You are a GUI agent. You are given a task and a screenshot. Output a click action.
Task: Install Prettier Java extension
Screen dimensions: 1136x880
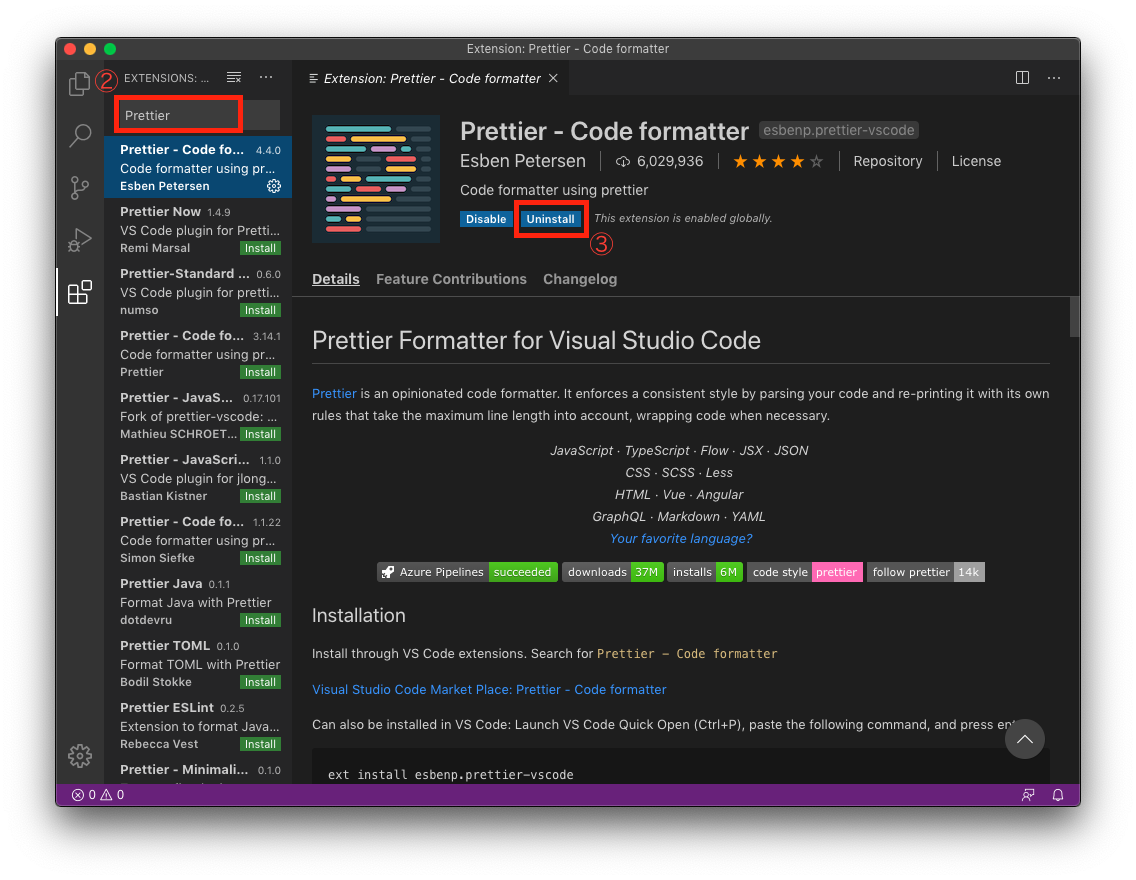pos(260,621)
